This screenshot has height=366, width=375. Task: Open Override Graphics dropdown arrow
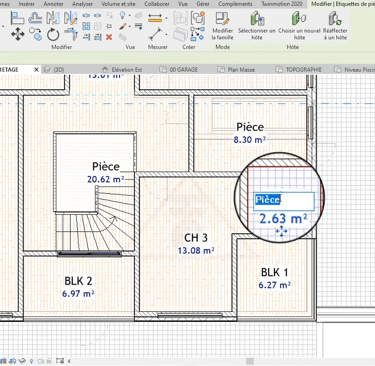click(129, 26)
